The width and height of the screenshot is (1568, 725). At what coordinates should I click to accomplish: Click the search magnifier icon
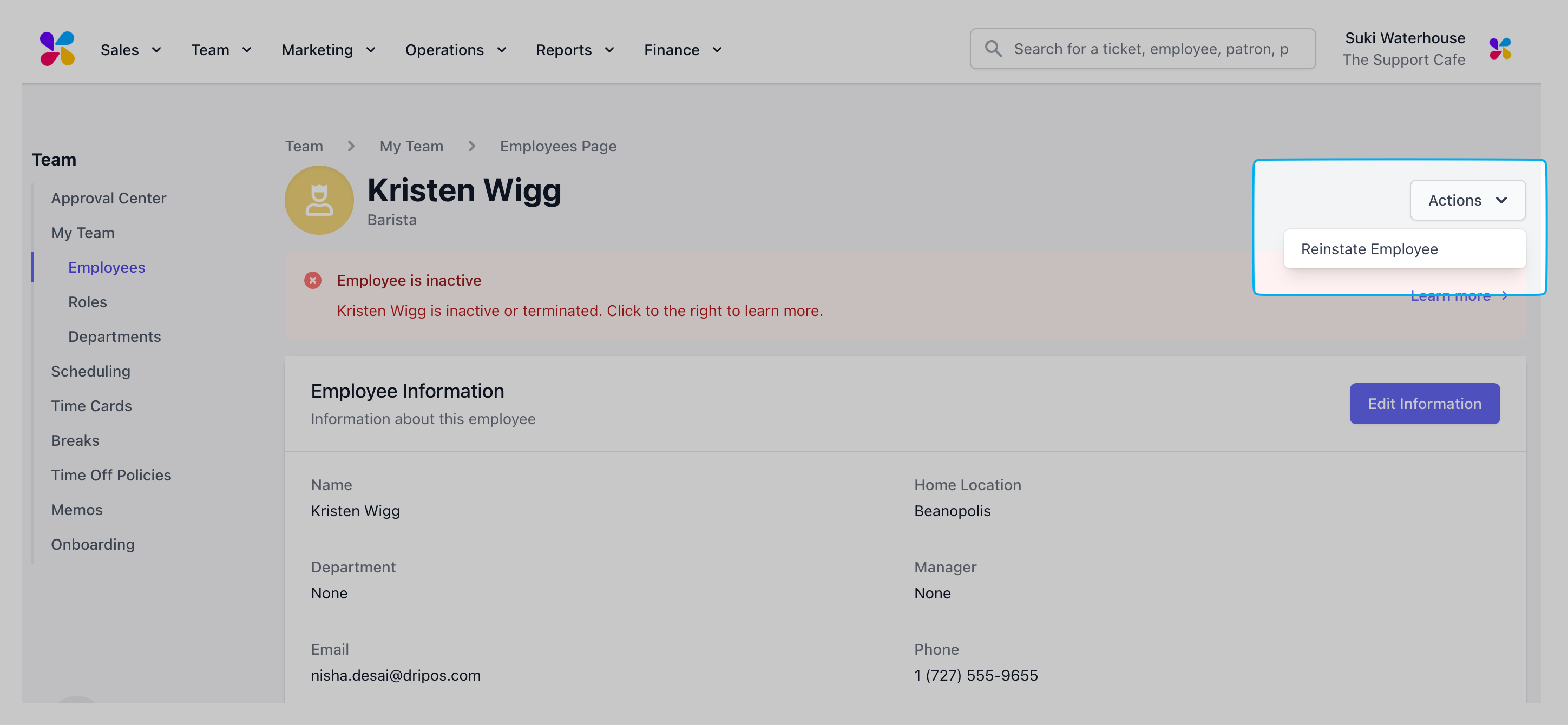(993, 49)
